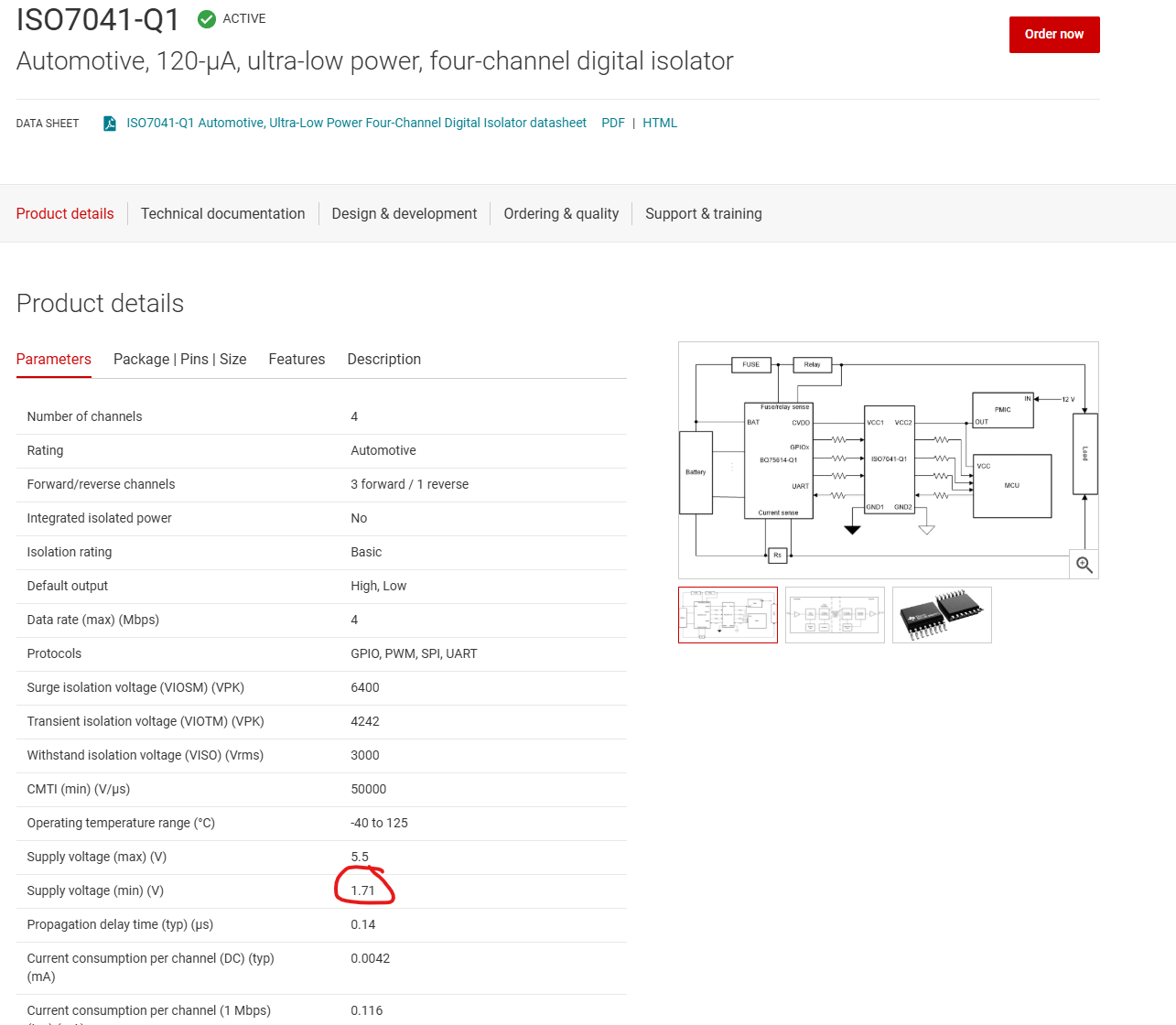The height and width of the screenshot is (1025, 1176).
Task: Open the datasheet PDF link
Action: (613, 123)
